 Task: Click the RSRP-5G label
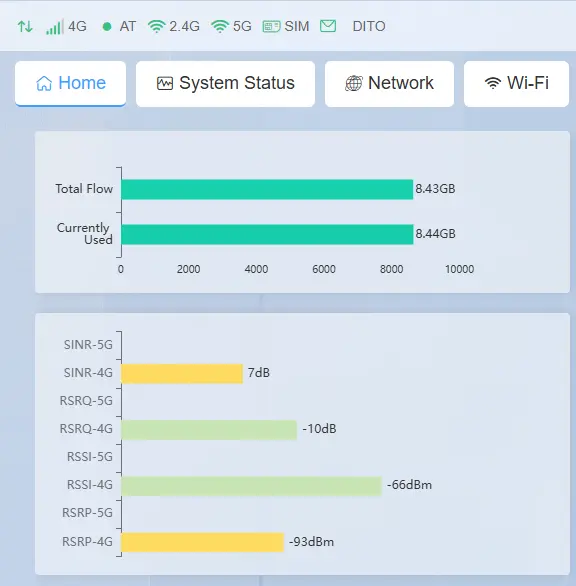point(87,513)
